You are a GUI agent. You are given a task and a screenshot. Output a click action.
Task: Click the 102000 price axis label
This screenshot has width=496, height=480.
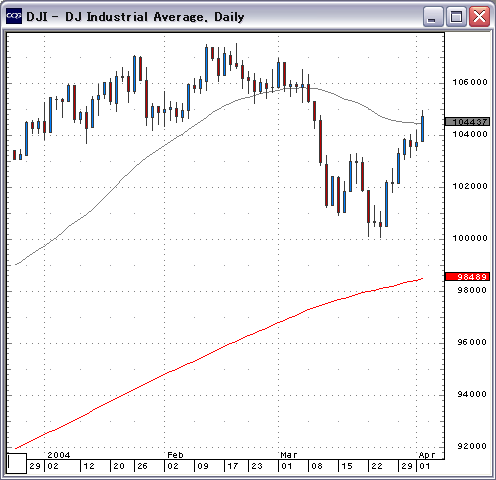coord(470,186)
